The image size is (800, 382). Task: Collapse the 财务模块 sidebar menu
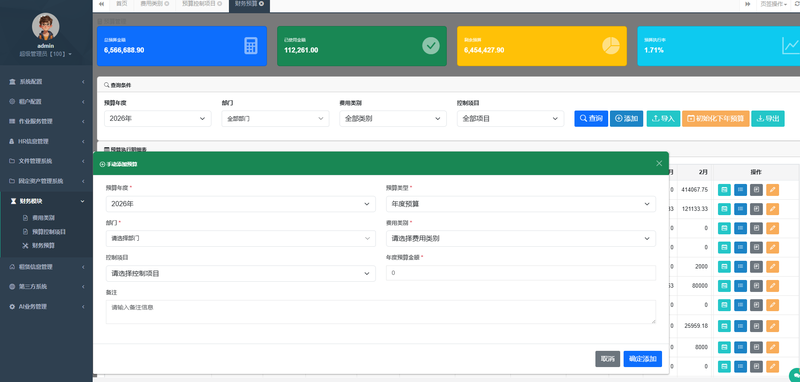46,201
